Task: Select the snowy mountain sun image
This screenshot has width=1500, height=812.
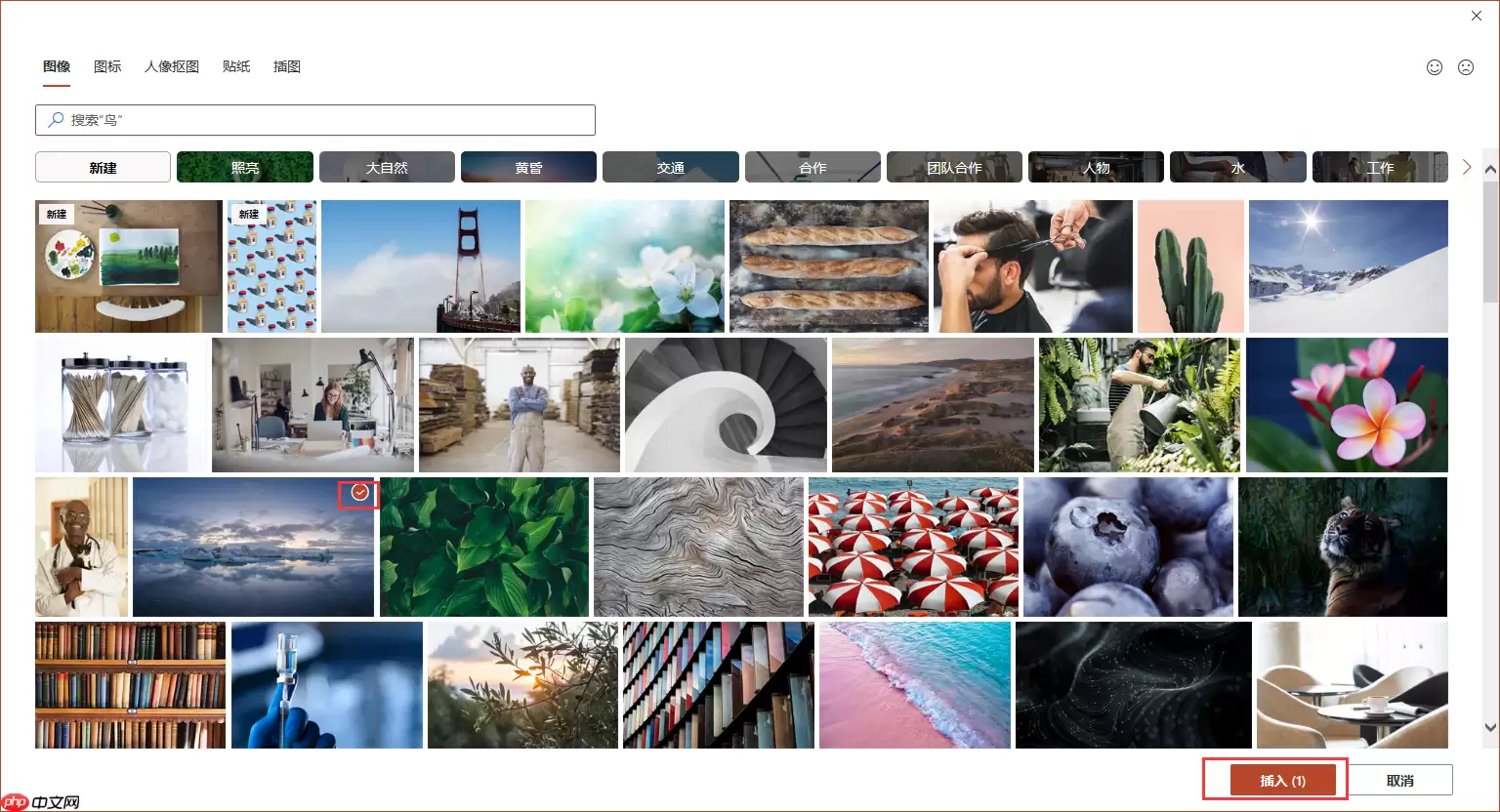Action: pyautogui.click(x=1349, y=266)
